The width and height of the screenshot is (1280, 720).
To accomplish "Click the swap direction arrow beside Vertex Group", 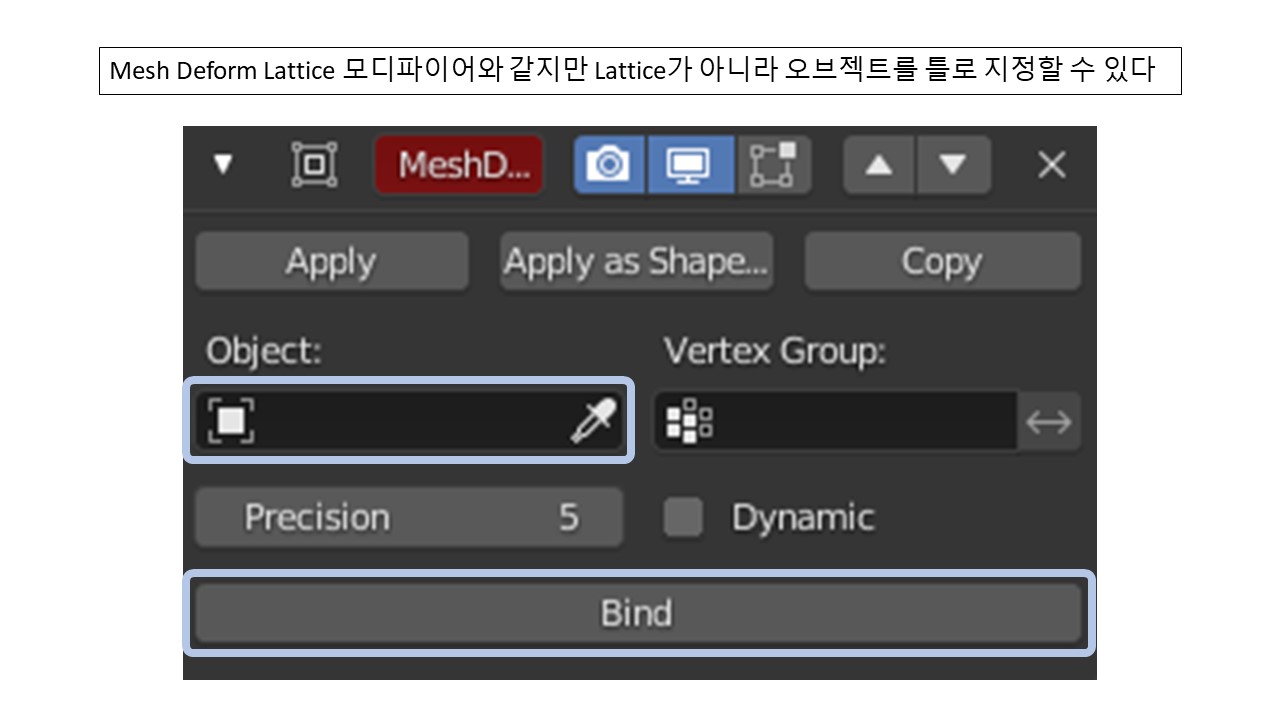I will (1048, 421).
